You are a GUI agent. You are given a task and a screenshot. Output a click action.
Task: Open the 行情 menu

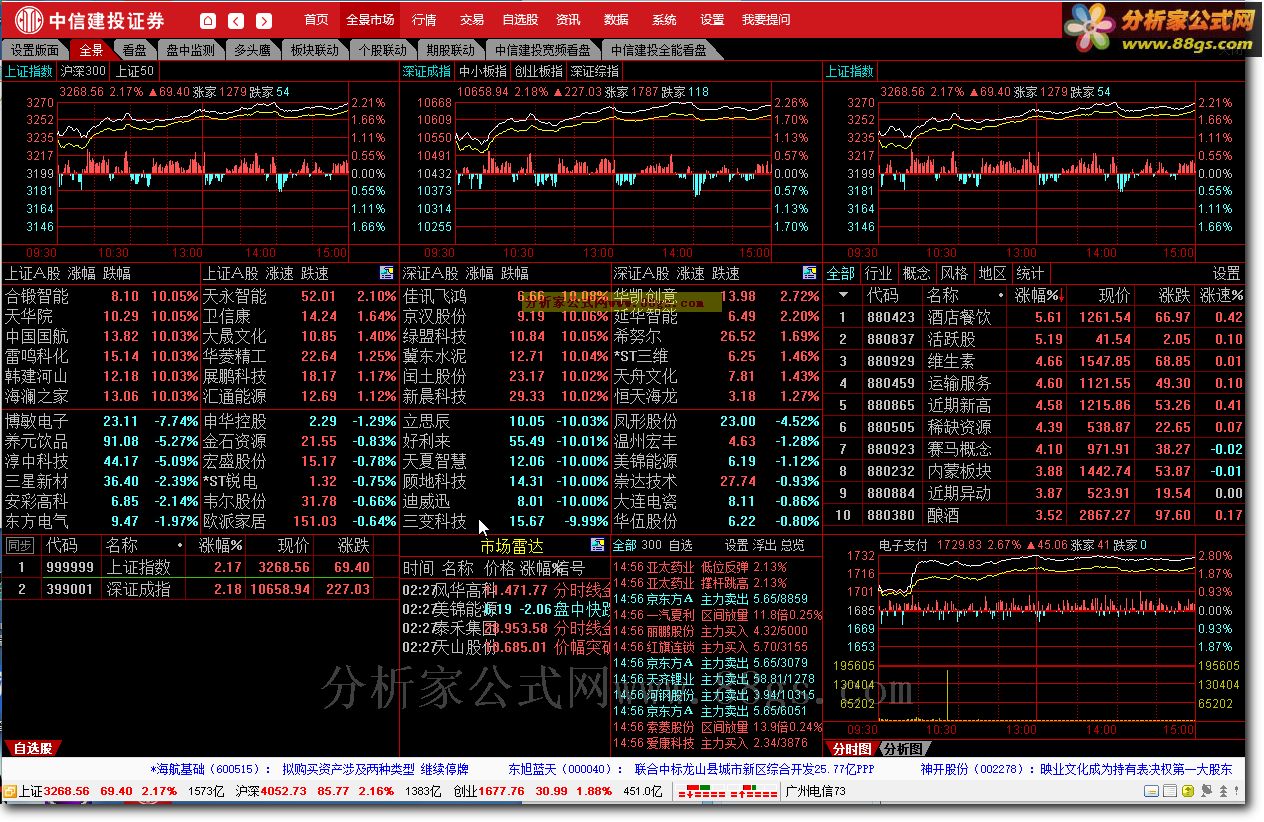coord(424,20)
